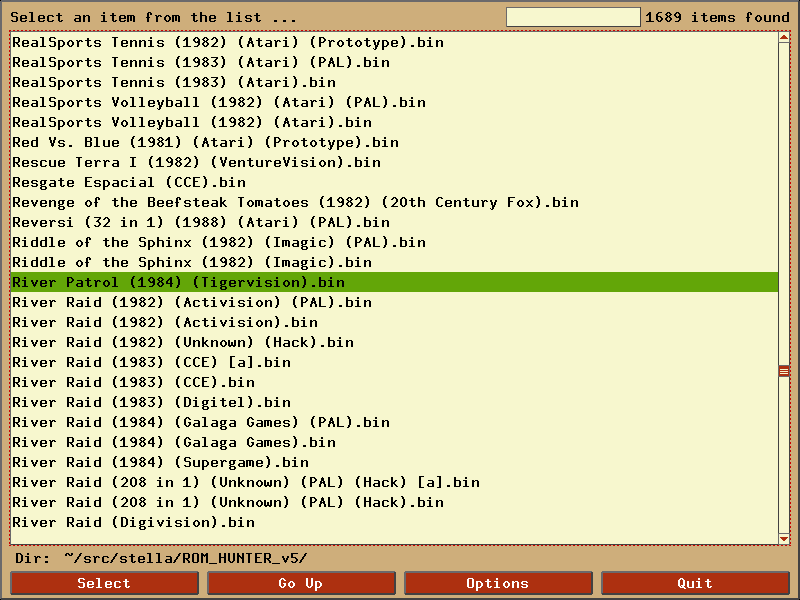Screen dimensions: 800x600
Task: Click the Select button
Action: coord(104,583)
